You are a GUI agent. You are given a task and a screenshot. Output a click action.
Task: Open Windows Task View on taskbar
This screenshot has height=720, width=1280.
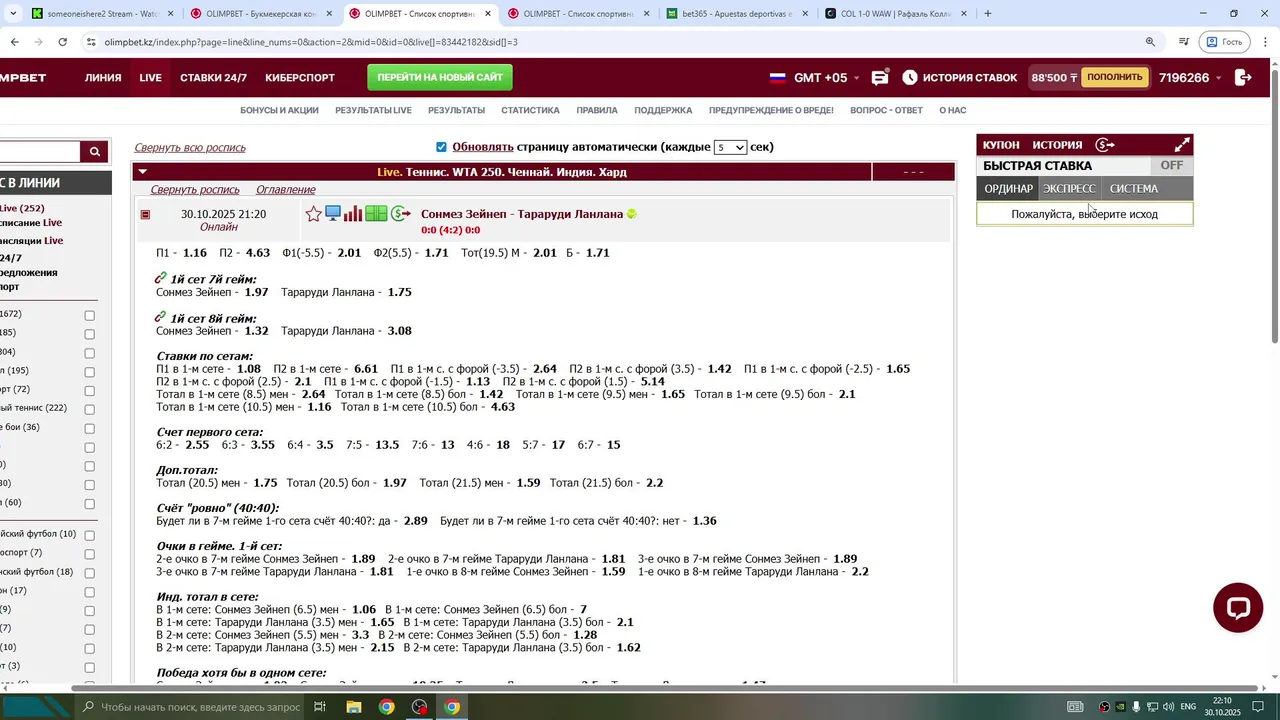[320, 707]
